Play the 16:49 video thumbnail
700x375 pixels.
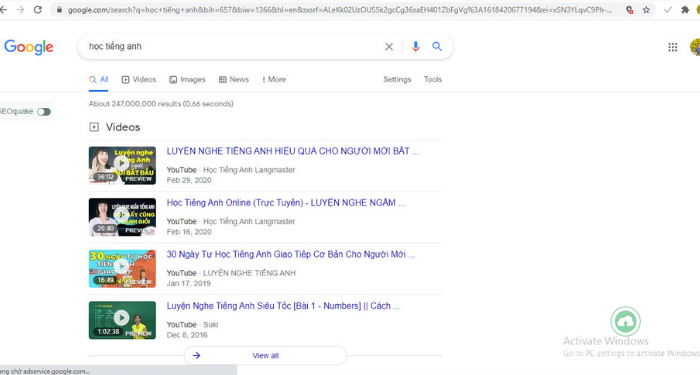(122, 268)
